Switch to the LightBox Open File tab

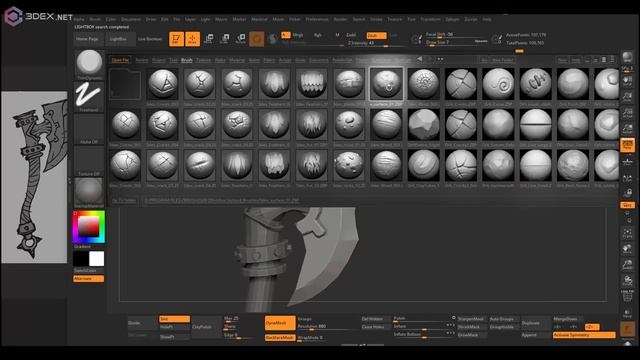(120, 60)
